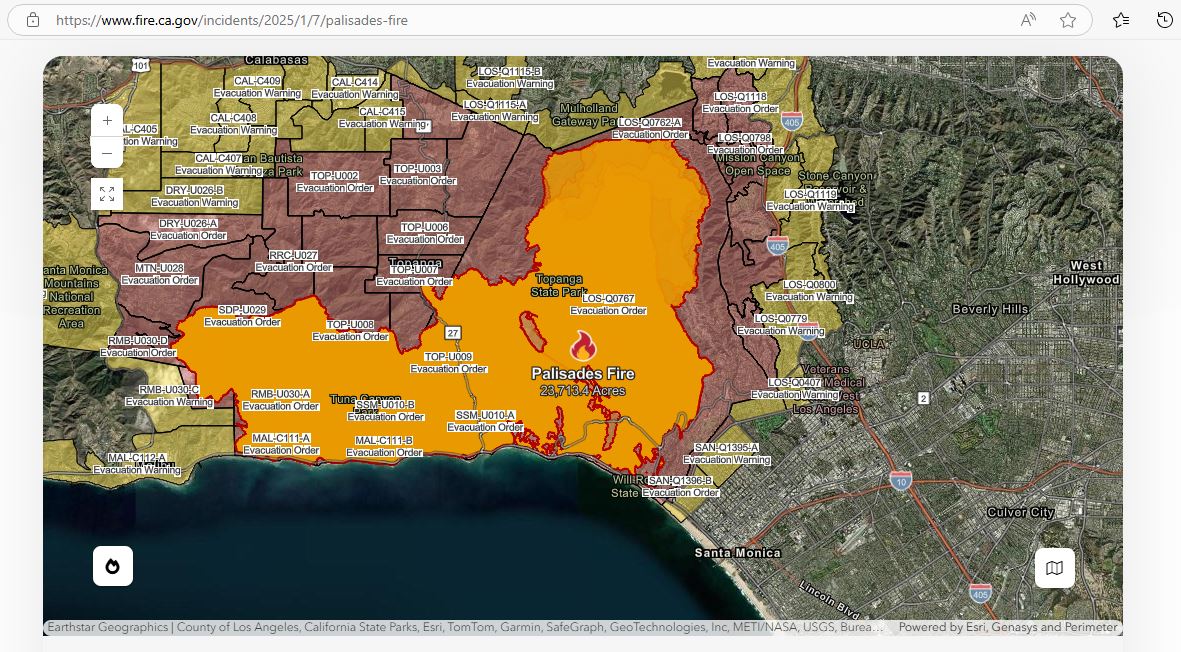Select zone MAL-C111-B Evacuation Order
Viewport: 1181px width, 652px height.
click(384, 446)
